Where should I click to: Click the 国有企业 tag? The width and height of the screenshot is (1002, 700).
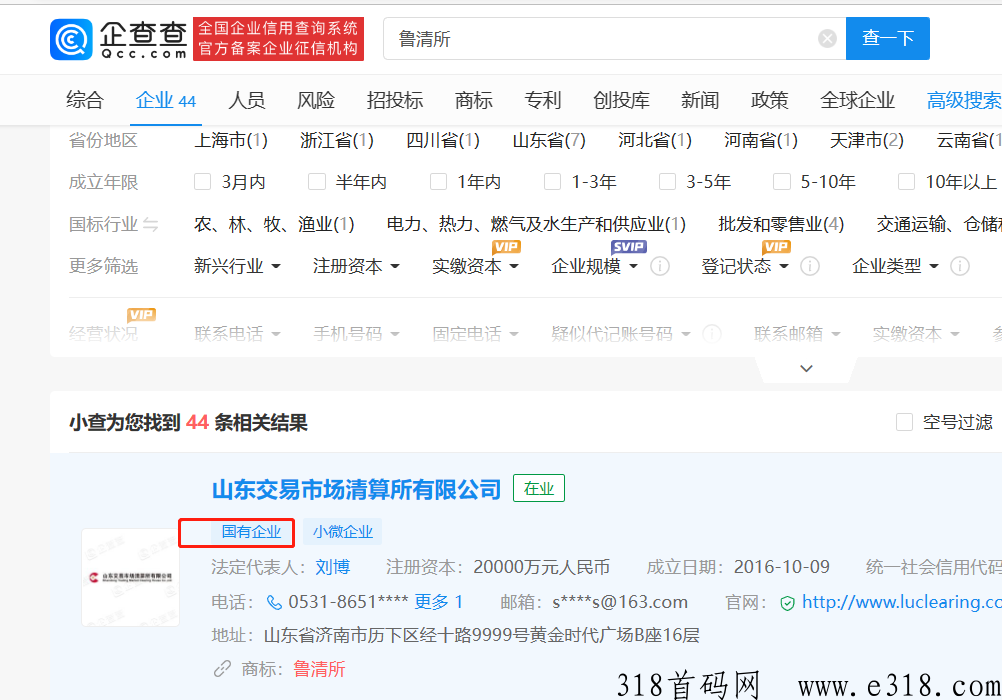coord(251,532)
